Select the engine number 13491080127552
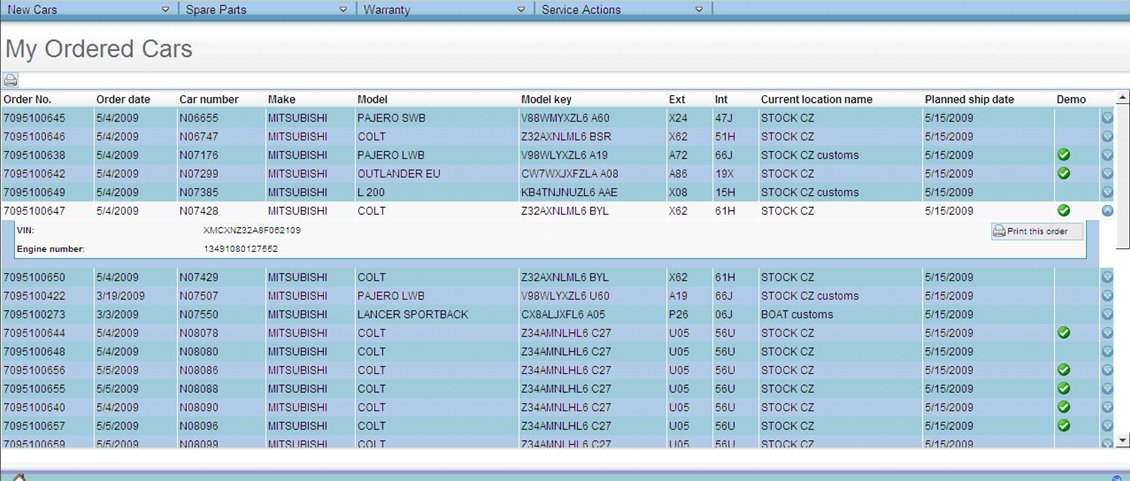 241,249
